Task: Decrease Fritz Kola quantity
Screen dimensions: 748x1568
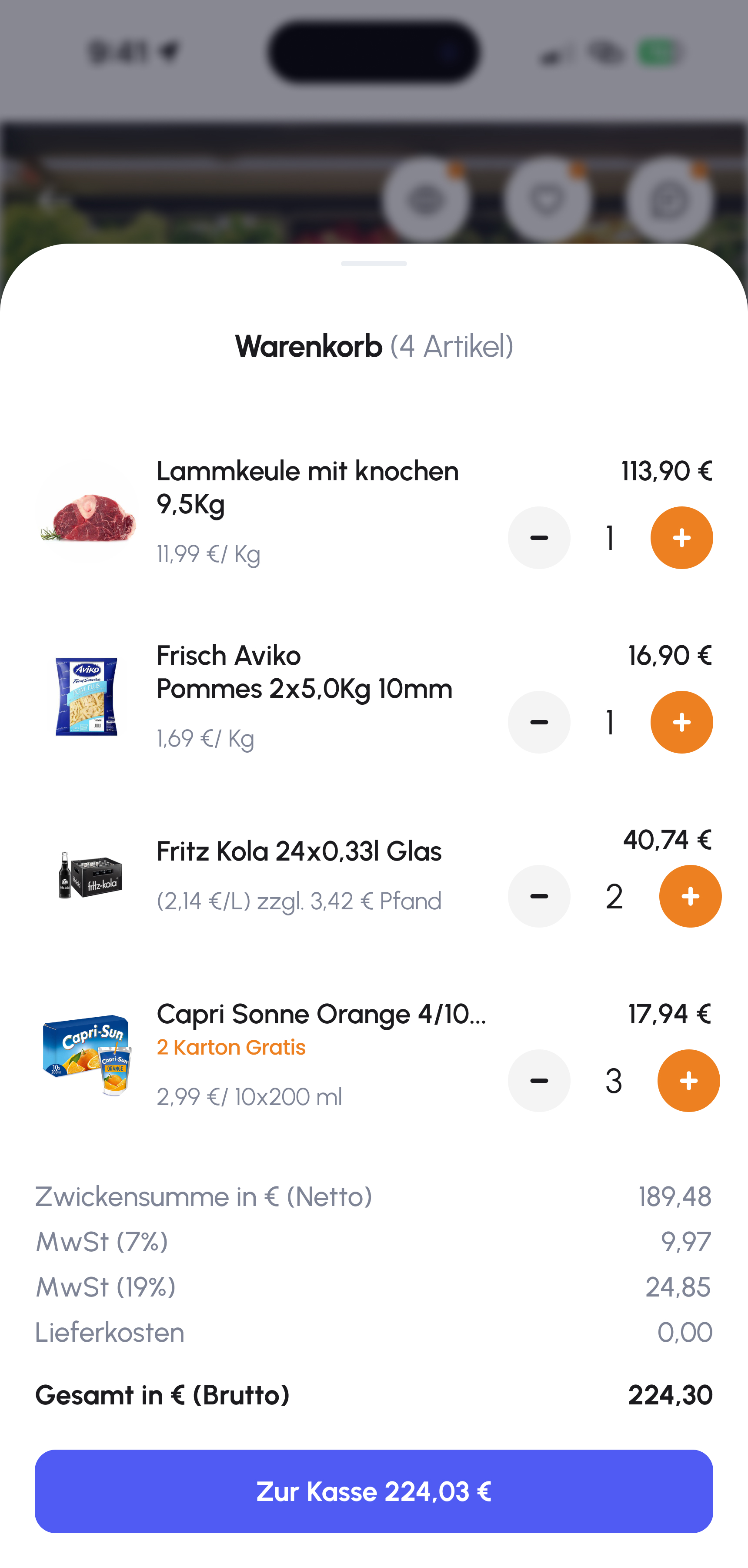Action: coord(539,896)
